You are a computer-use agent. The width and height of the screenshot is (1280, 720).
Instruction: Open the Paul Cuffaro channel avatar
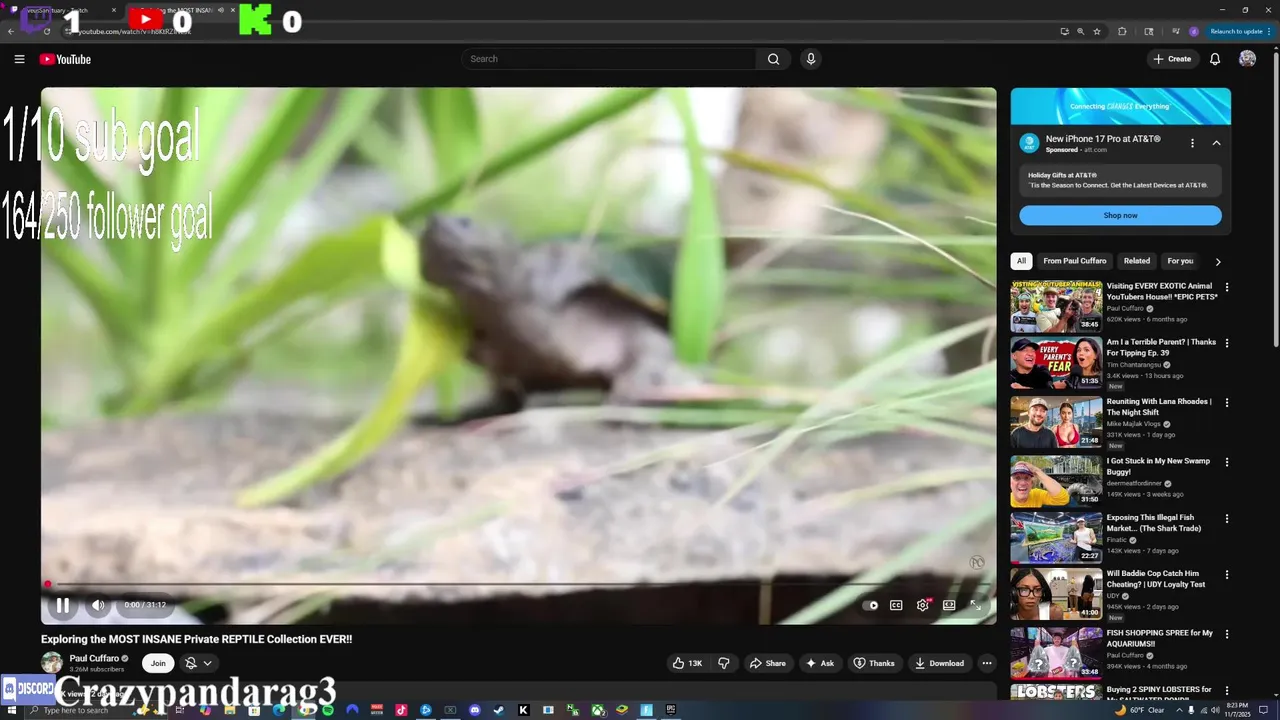pos(52,662)
